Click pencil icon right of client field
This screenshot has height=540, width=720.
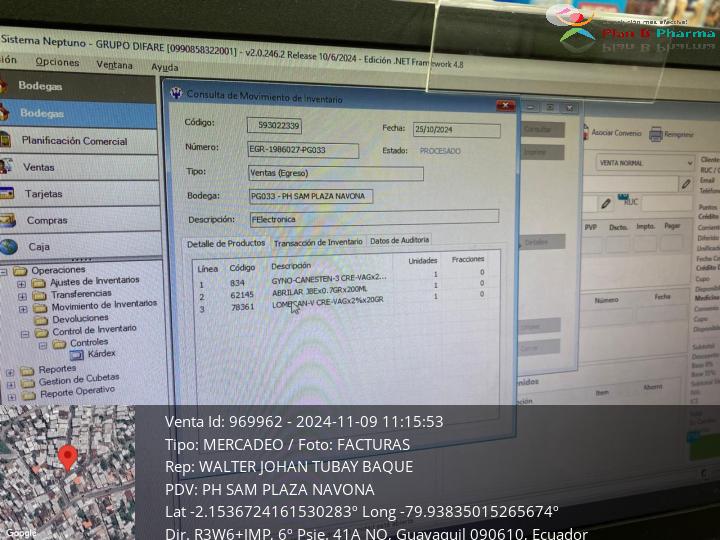coord(686,184)
